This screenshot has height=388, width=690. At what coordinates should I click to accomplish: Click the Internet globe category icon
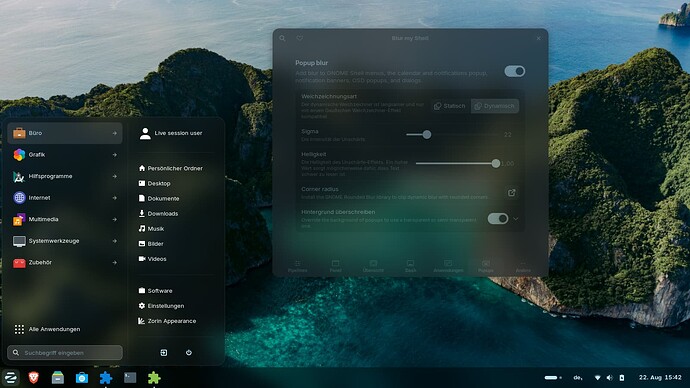[x=19, y=198]
